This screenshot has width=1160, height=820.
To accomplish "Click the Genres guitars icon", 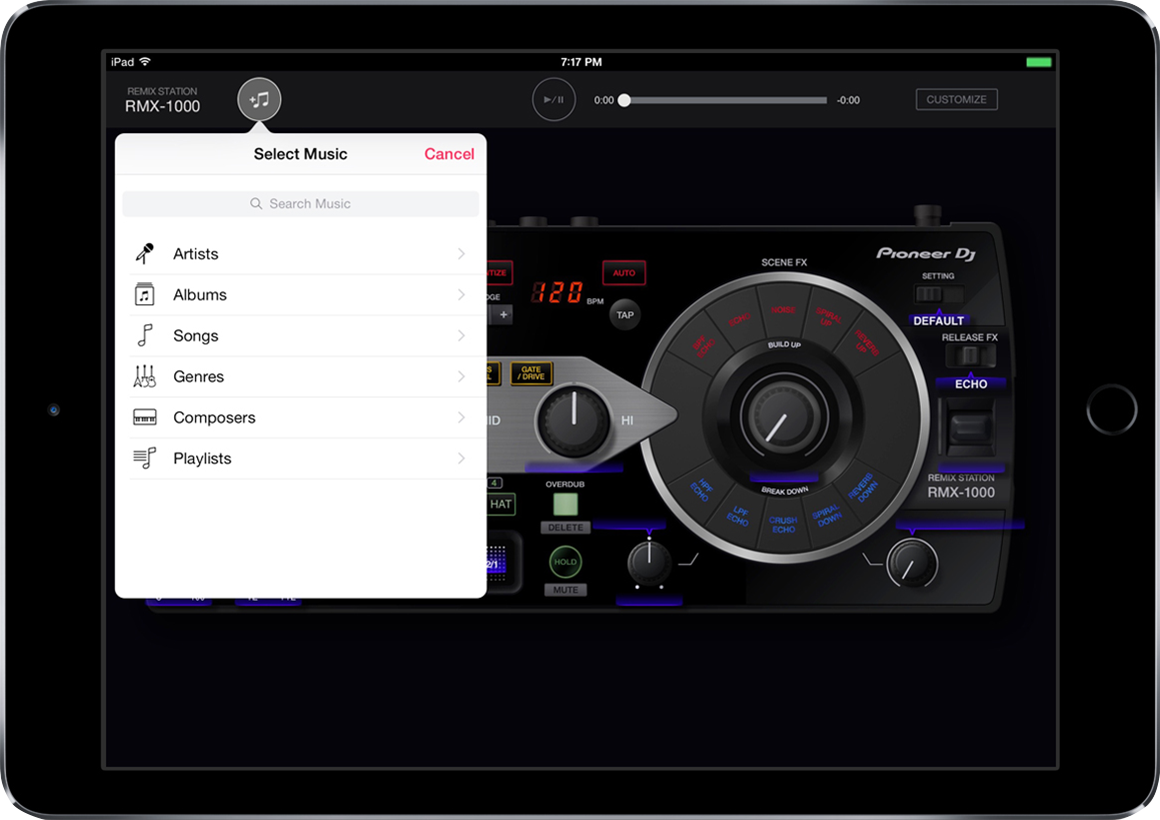I will click(144, 376).
